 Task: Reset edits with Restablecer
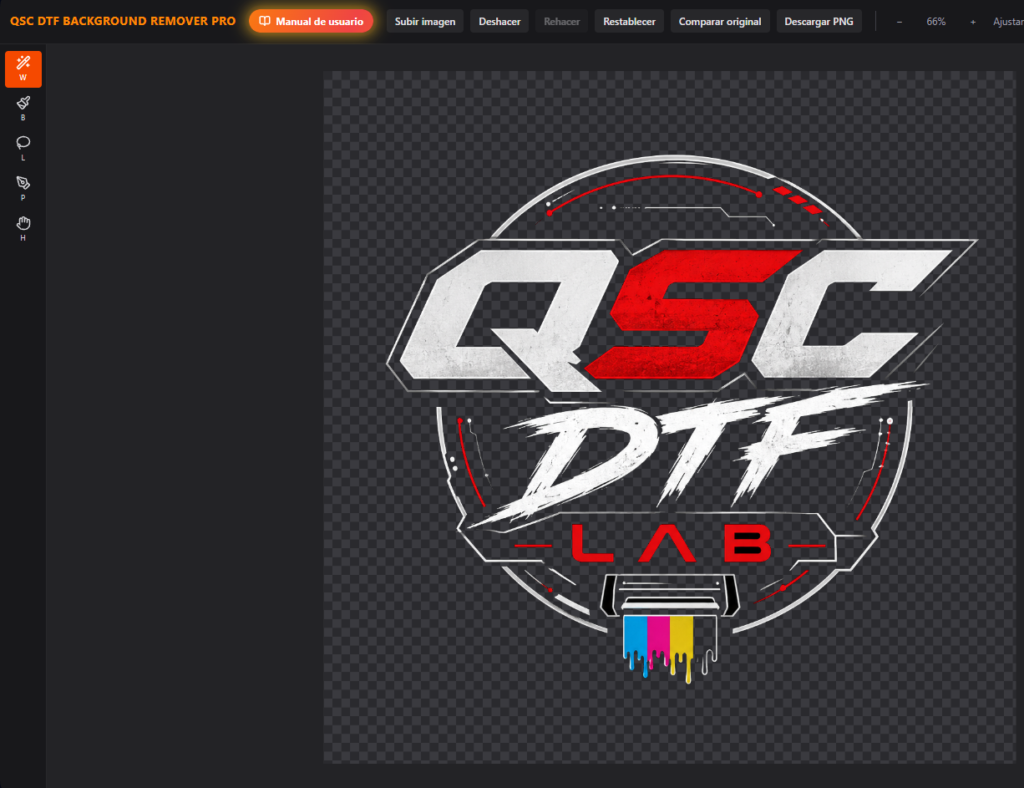(629, 22)
